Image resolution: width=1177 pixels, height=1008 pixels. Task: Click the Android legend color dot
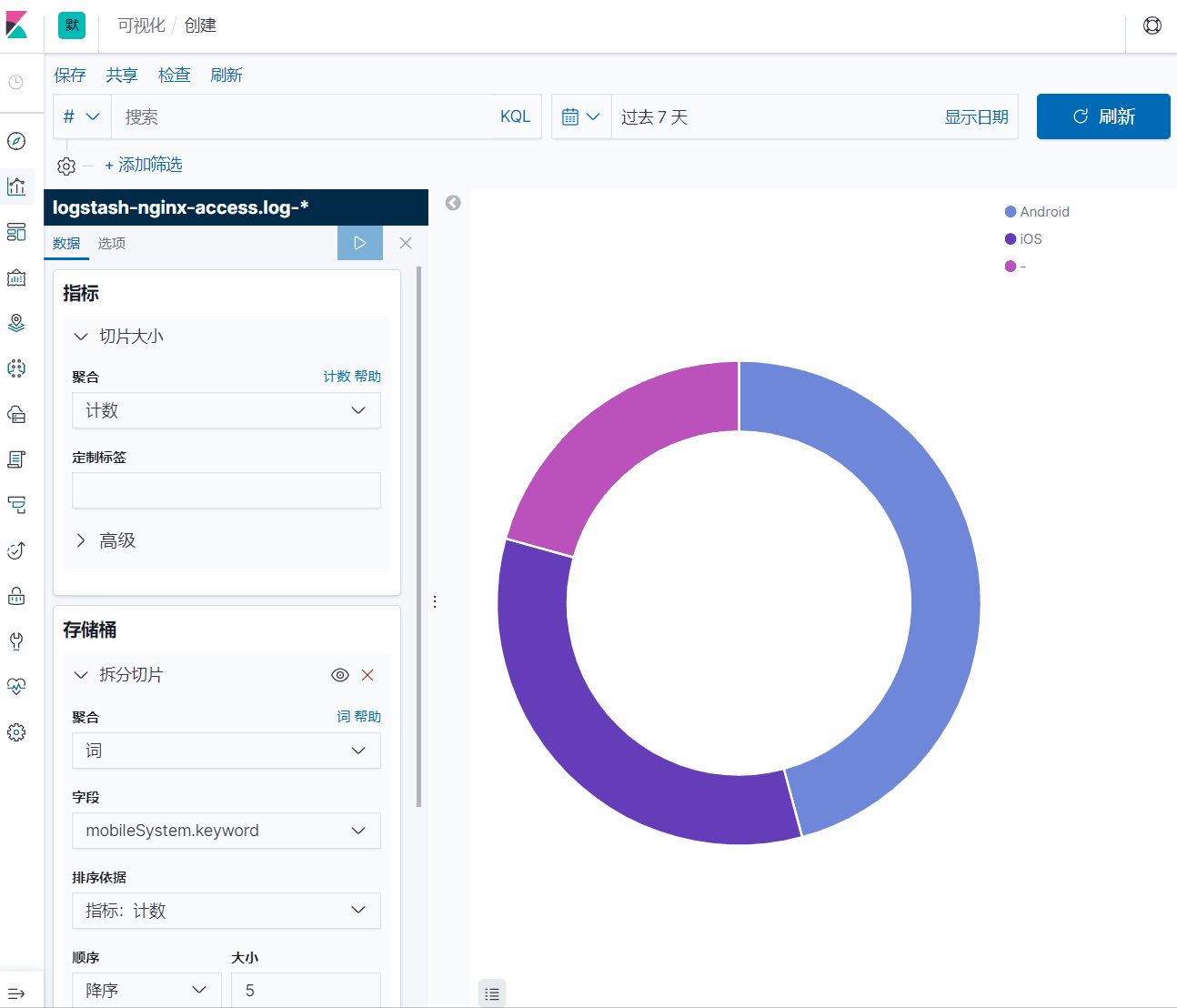[1010, 211]
